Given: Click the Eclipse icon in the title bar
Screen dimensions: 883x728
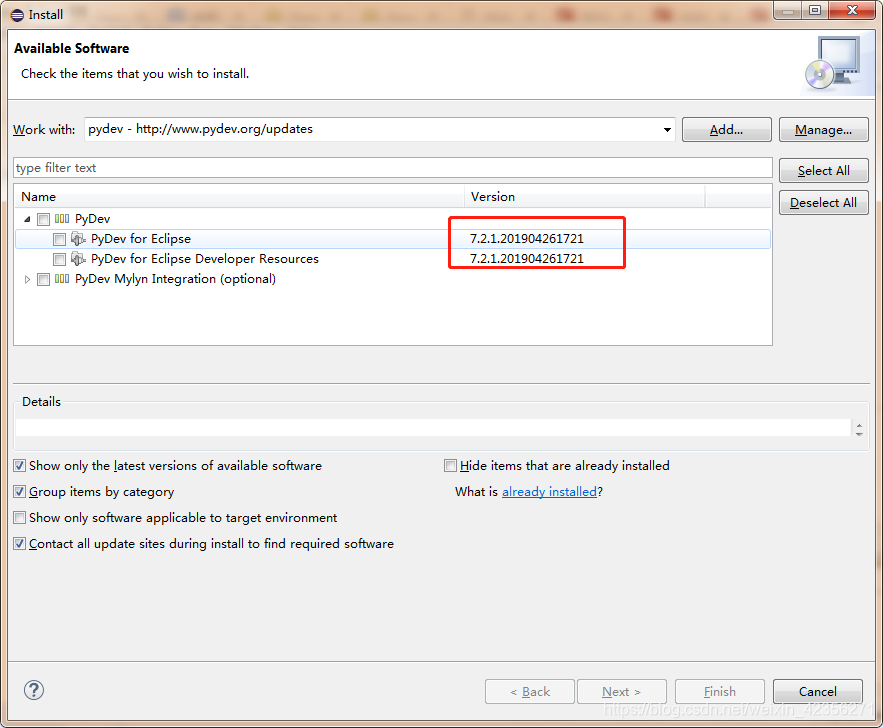Looking at the screenshot, I should coord(17,15).
